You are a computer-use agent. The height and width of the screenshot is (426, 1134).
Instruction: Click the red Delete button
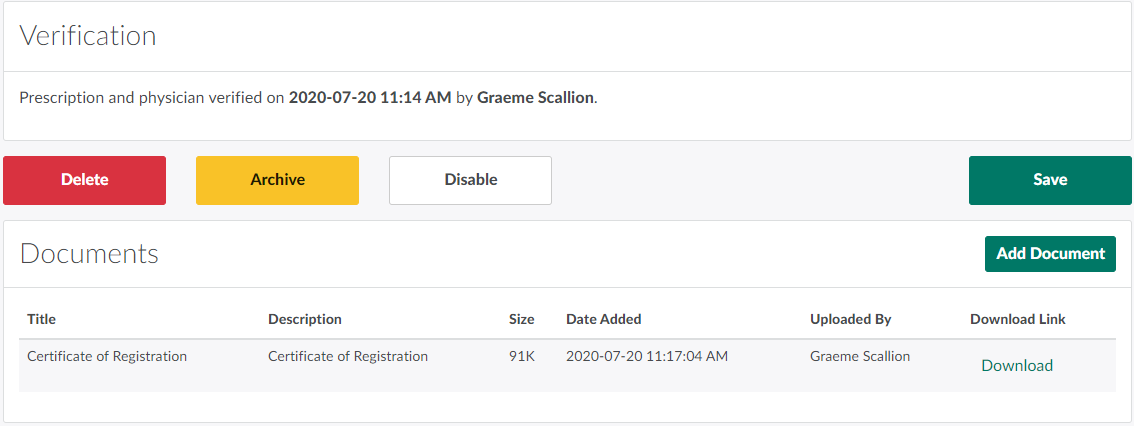[85, 180]
